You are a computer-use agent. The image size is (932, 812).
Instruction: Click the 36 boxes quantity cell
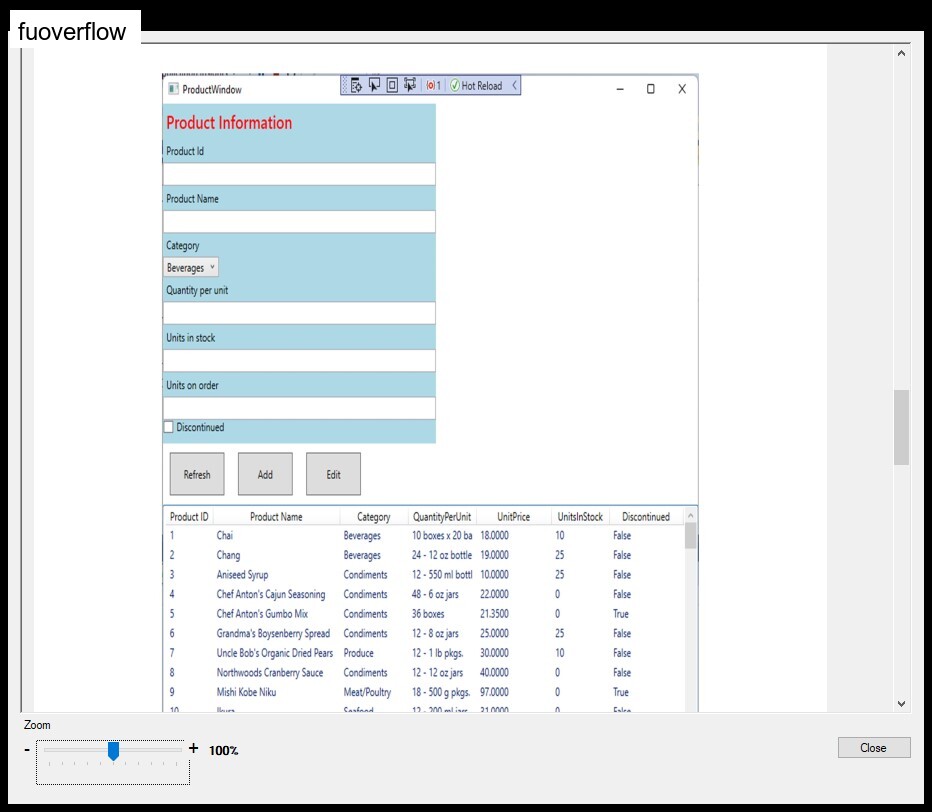428,614
